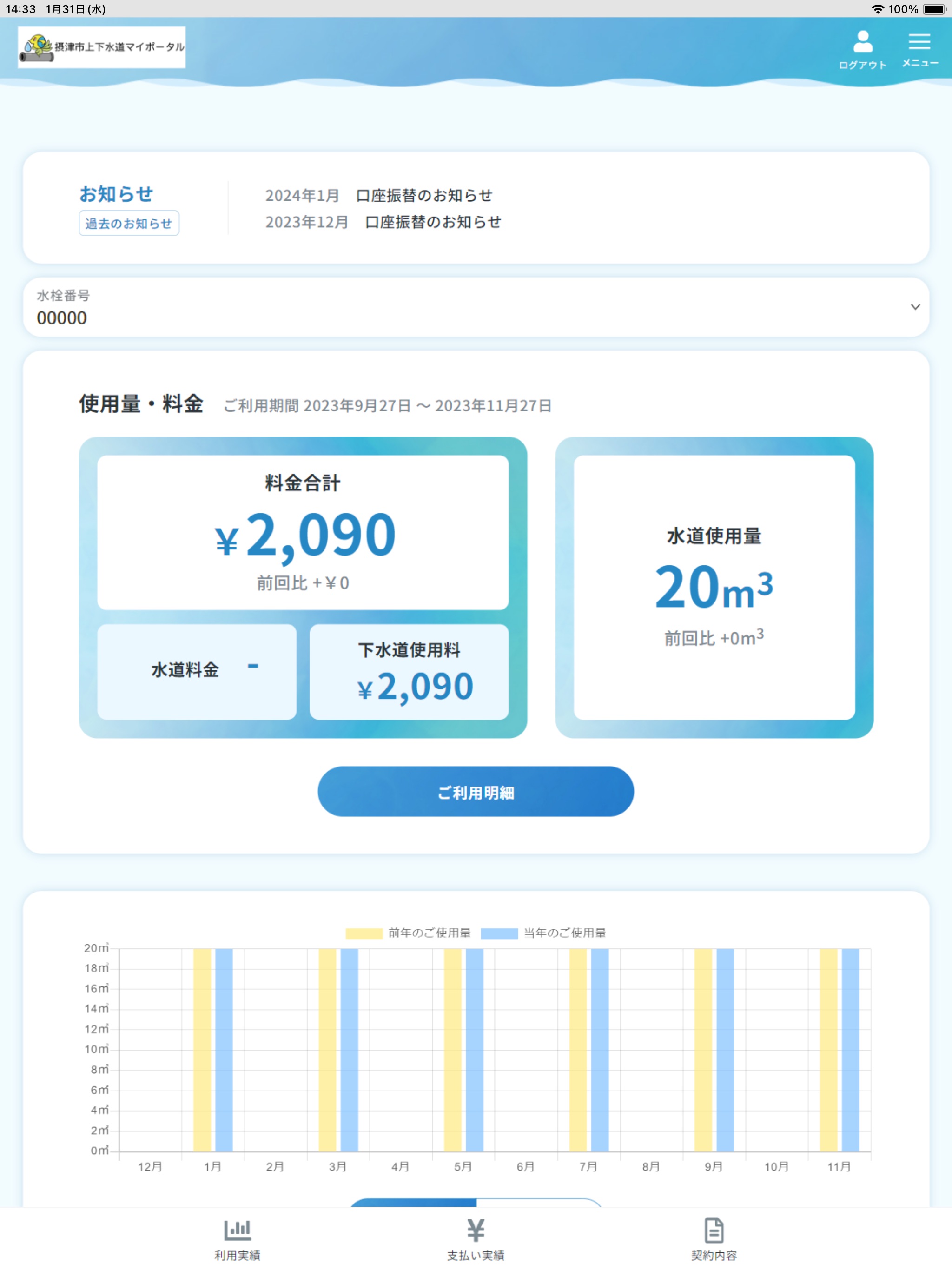Viewport: 952px width, 1270px height.
Task: Click the 前回比 +0m³ text
Action: pos(714,637)
